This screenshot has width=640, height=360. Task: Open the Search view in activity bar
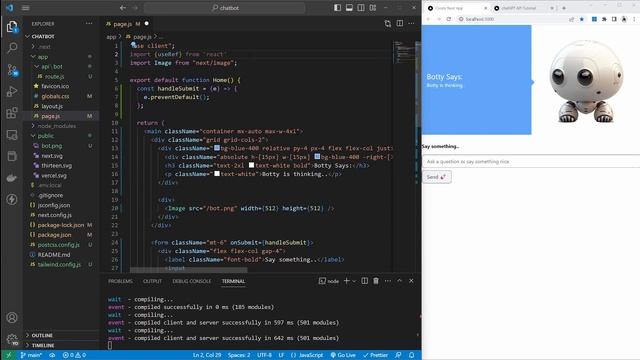coord(12,48)
